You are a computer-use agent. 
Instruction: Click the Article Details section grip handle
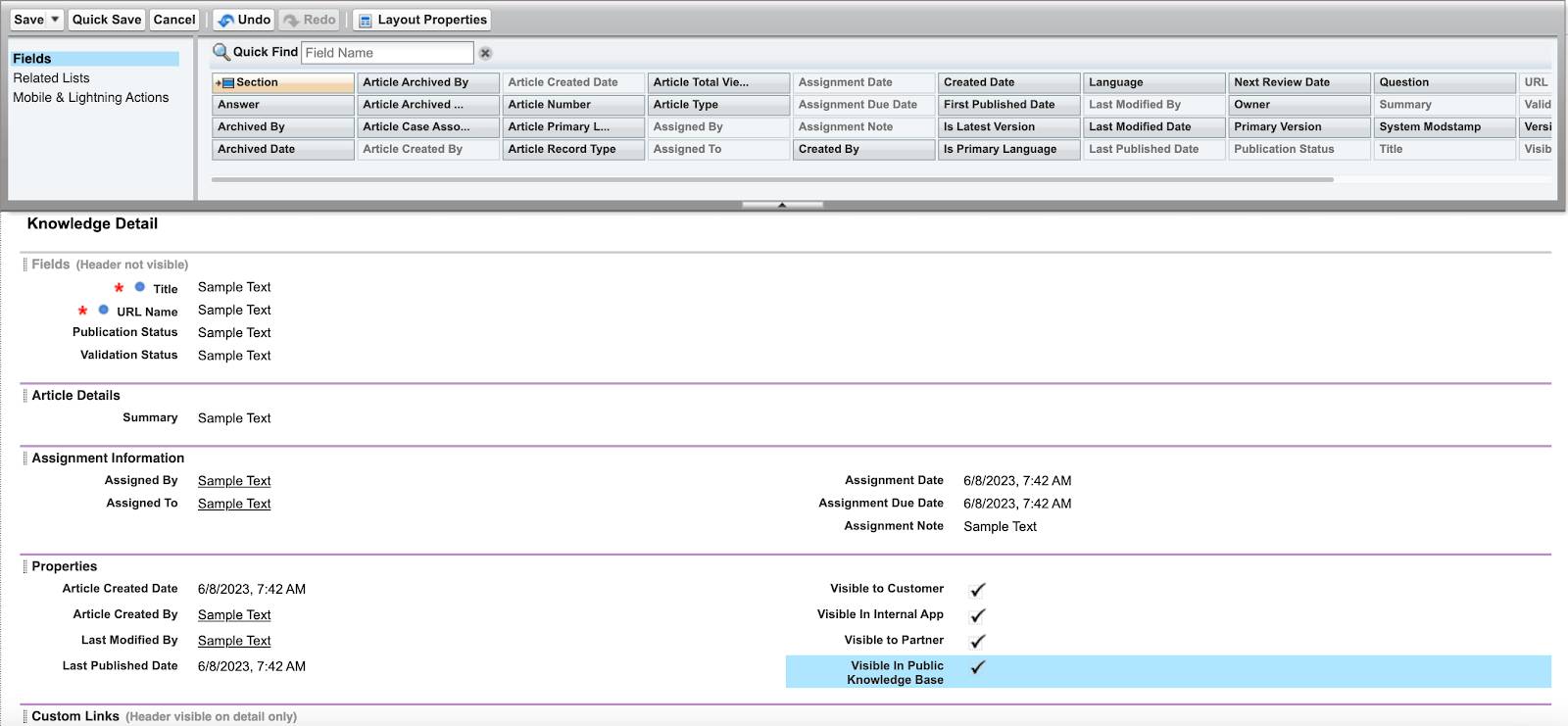(x=24, y=396)
